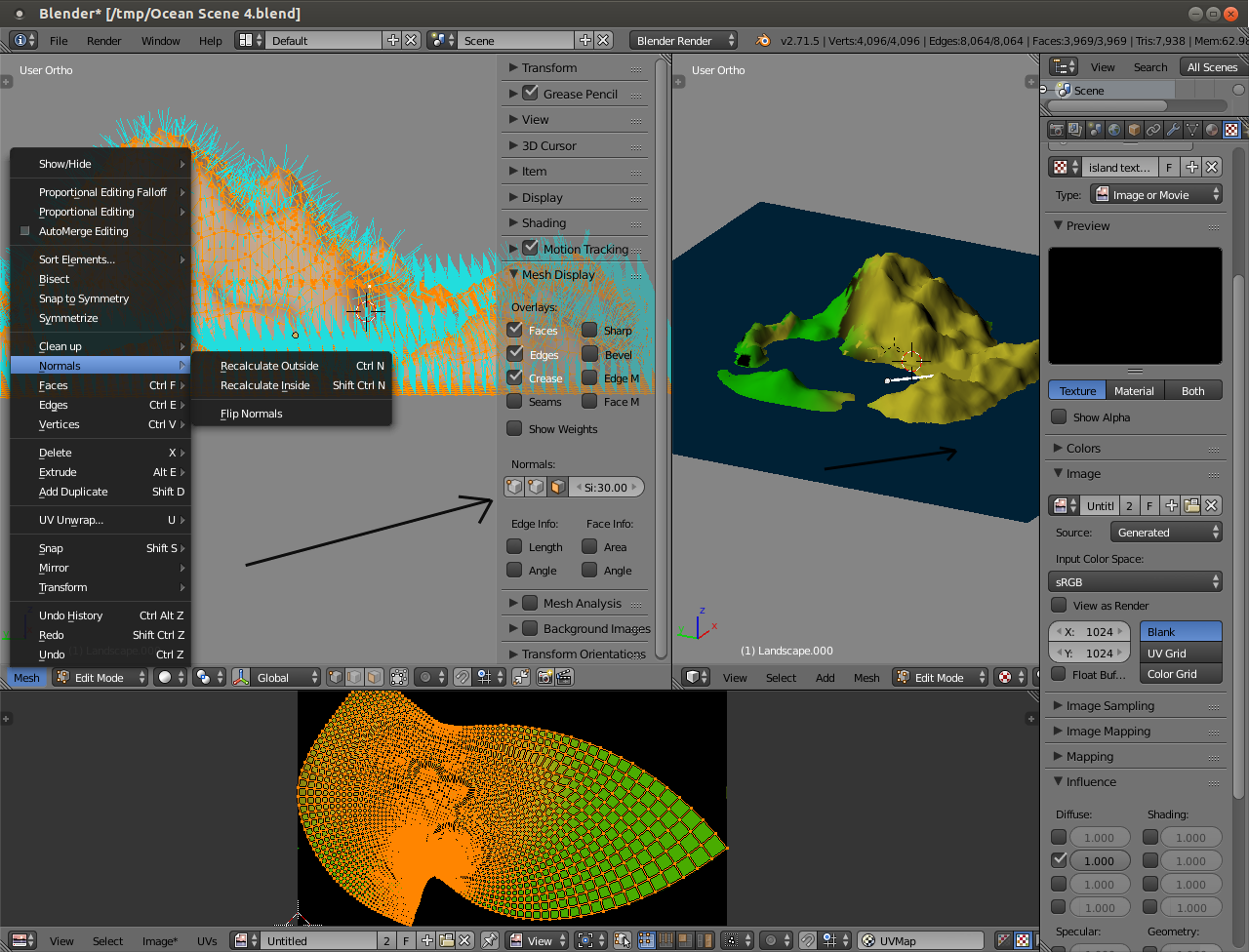Viewport: 1249px width, 952px height.
Task: Open the File menu
Action: pos(59,40)
